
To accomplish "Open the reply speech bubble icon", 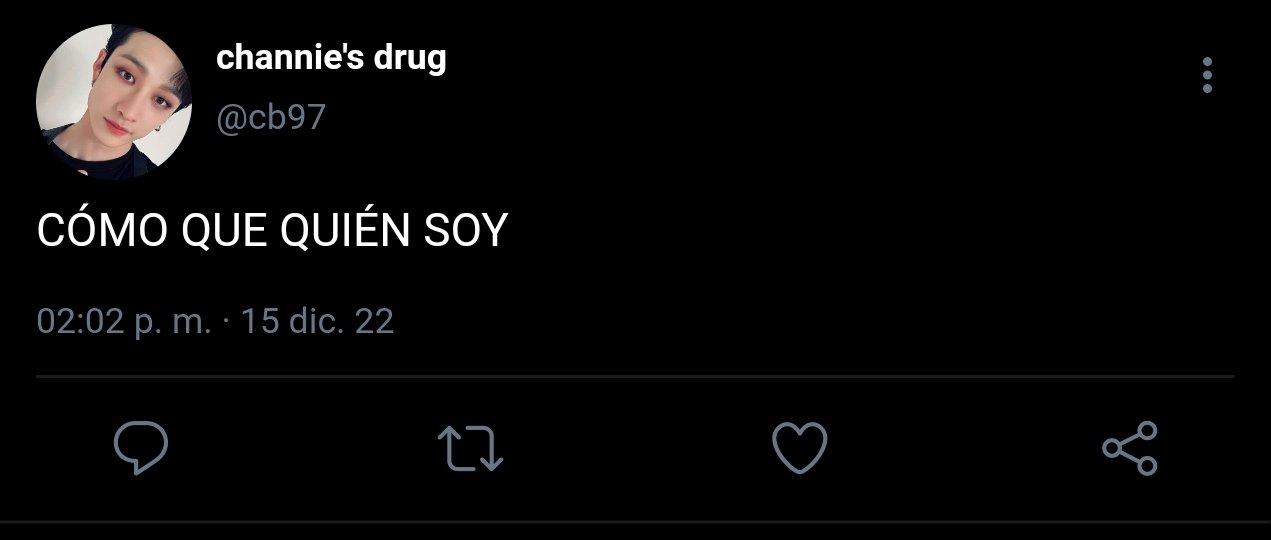I will tap(140, 447).
